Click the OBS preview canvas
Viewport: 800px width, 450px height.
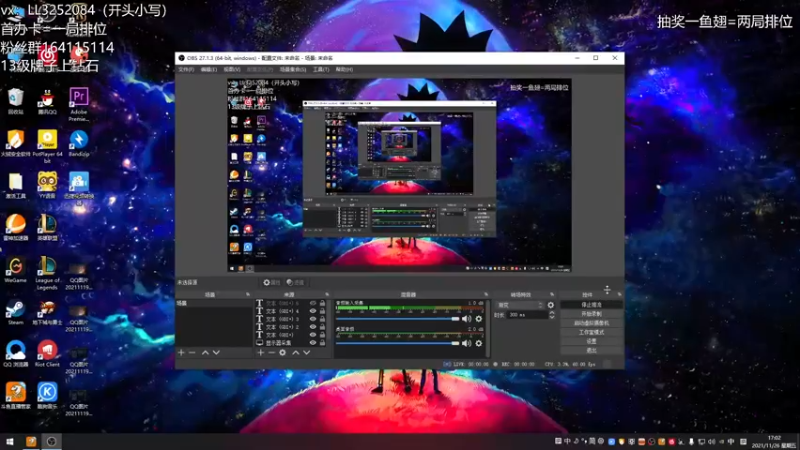[399, 175]
